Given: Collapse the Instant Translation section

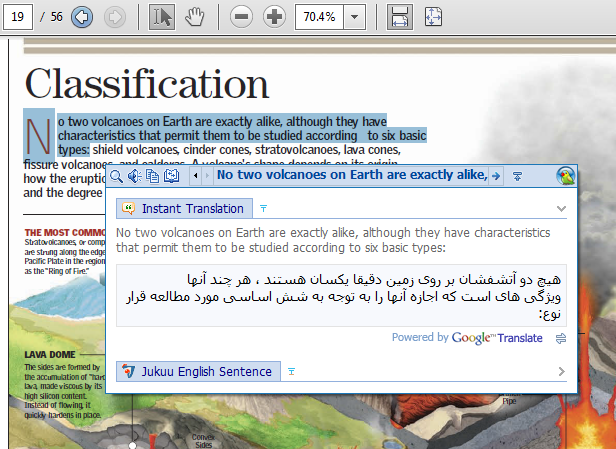Looking at the screenshot, I should point(562,209).
